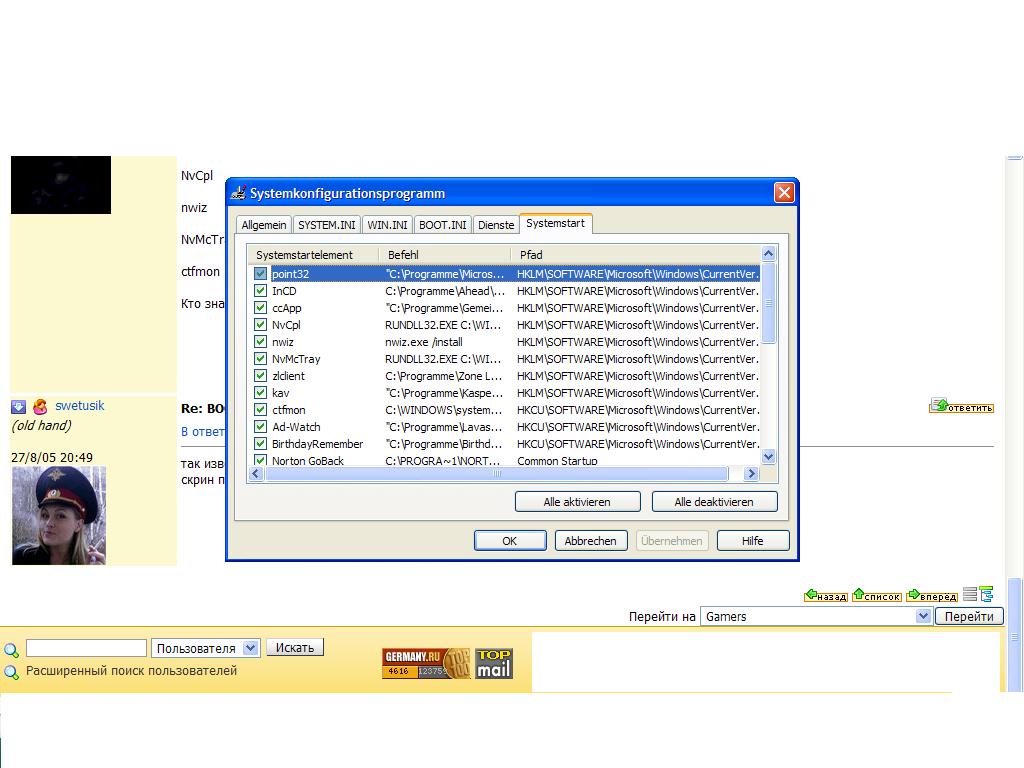Switch to the BOOT.INI tab
The width and height of the screenshot is (1024, 768).
pyautogui.click(x=442, y=225)
